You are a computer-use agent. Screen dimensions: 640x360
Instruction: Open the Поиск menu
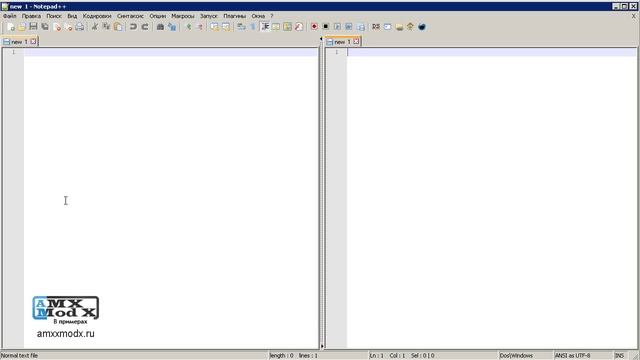tap(54, 16)
